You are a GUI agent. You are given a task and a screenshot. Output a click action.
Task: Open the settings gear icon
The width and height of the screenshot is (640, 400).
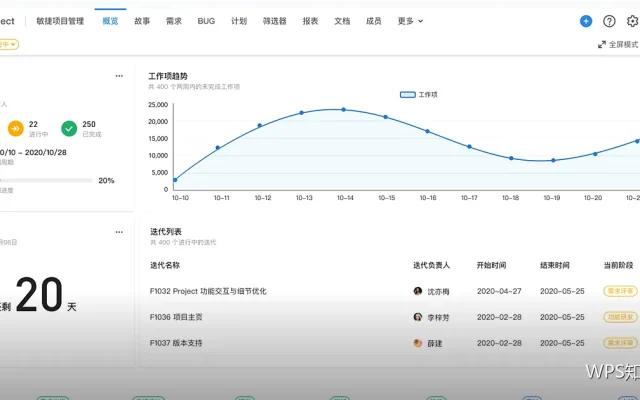pyautogui.click(x=633, y=21)
